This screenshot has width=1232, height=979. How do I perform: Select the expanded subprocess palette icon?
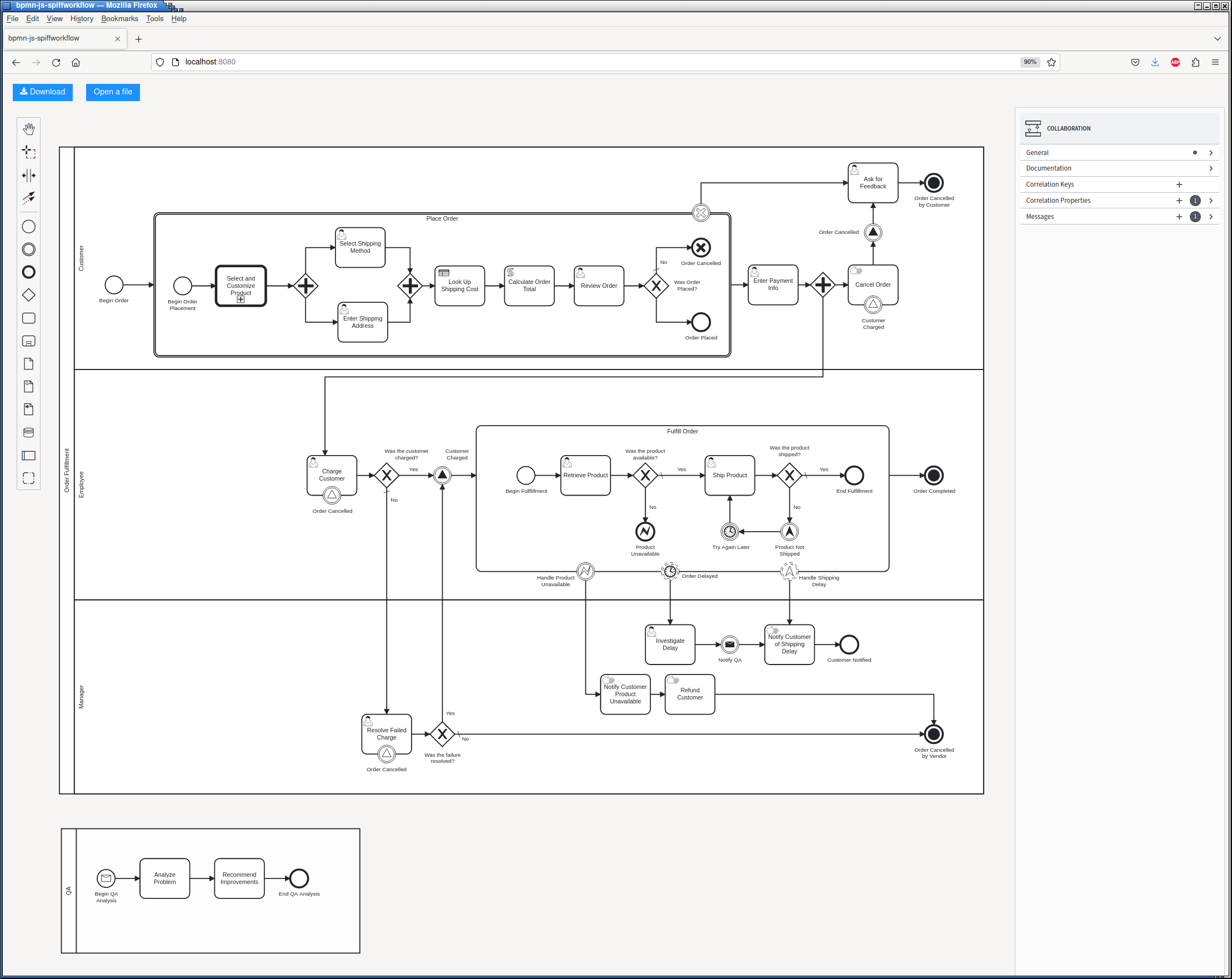(x=28, y=341)
